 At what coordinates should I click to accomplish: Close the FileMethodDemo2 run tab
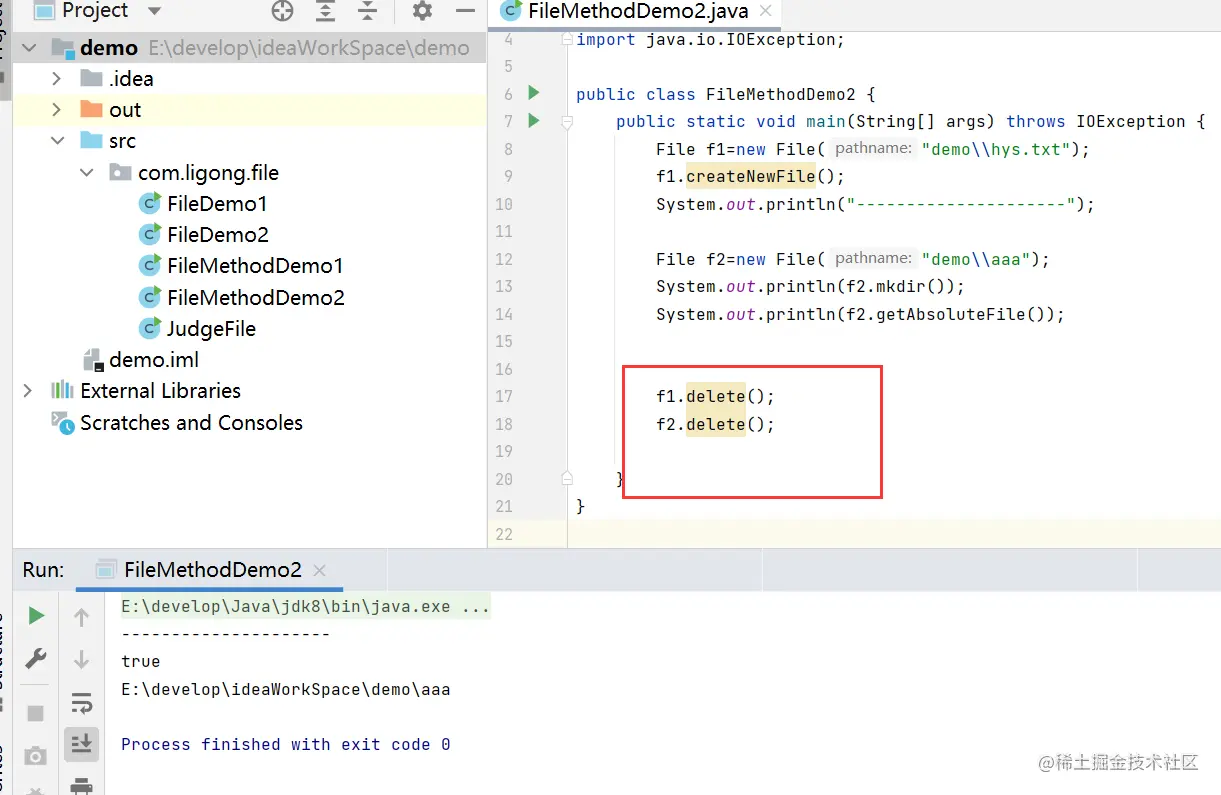click(320, 570)
